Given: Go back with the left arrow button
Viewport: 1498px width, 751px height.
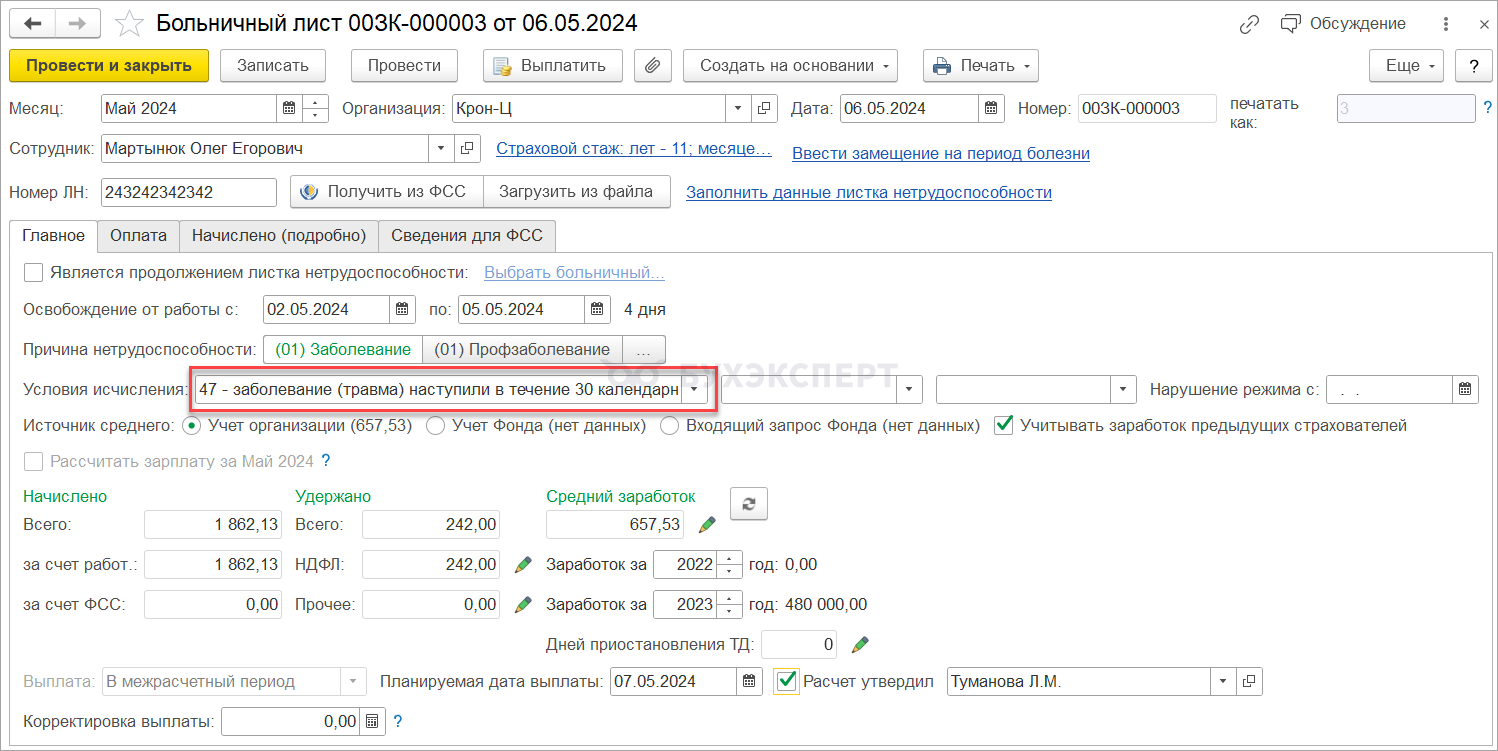Looking at the screenshot, I should [x=32, y=23].
